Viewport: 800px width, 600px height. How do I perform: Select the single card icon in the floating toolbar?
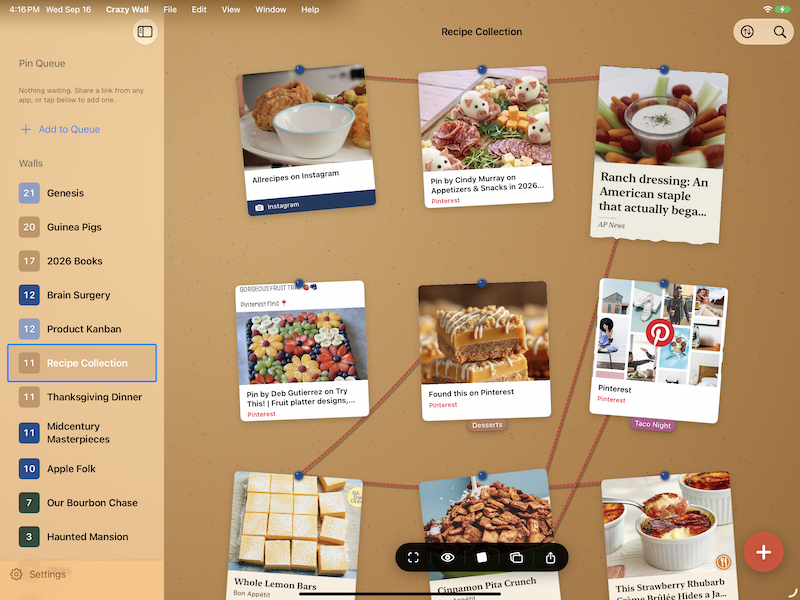482,557
